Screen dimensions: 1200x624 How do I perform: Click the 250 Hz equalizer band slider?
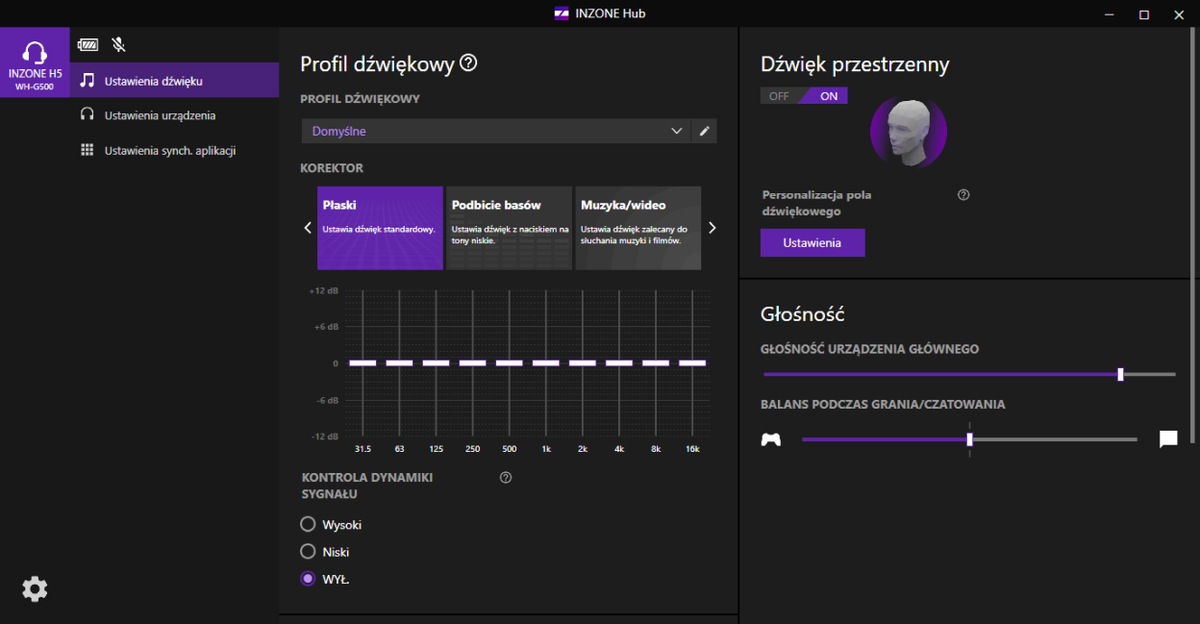click(x=473, y=363)
